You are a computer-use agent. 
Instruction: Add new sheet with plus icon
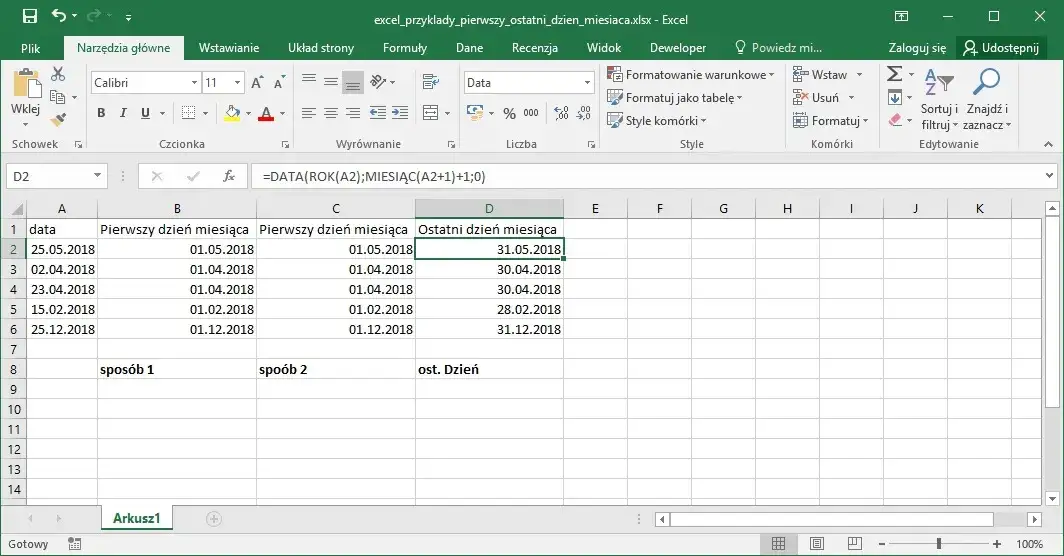tap(213, 518)
